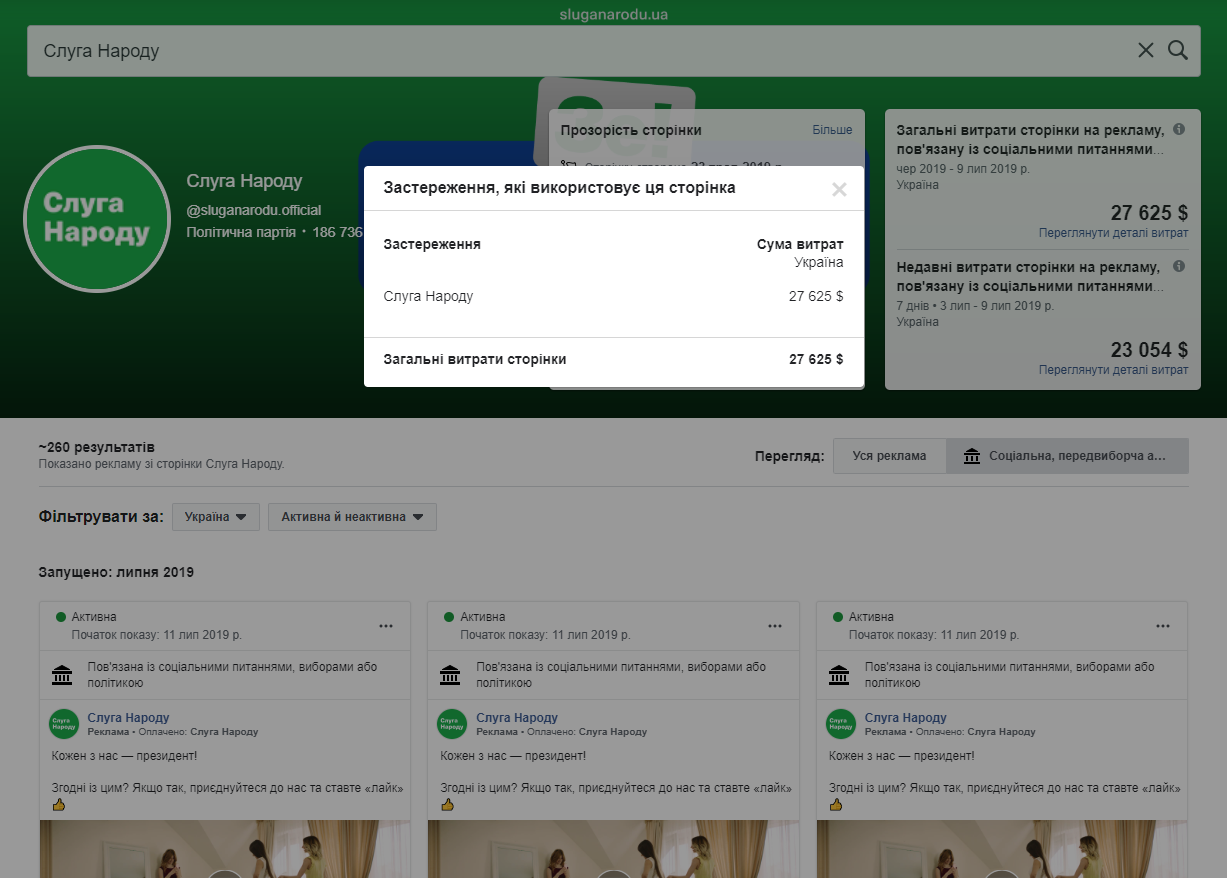The height and width of the screenshot is (878, 1227).
Task: Click the political building icon on the third ad card
Action: 839,675
